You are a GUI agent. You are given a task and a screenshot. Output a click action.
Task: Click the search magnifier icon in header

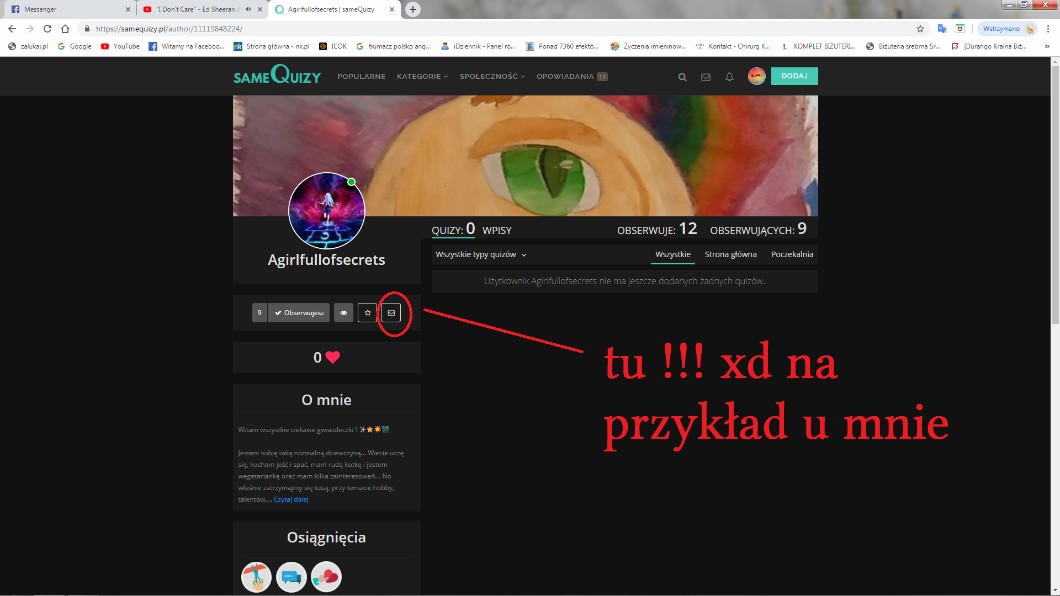click(682, 77)
